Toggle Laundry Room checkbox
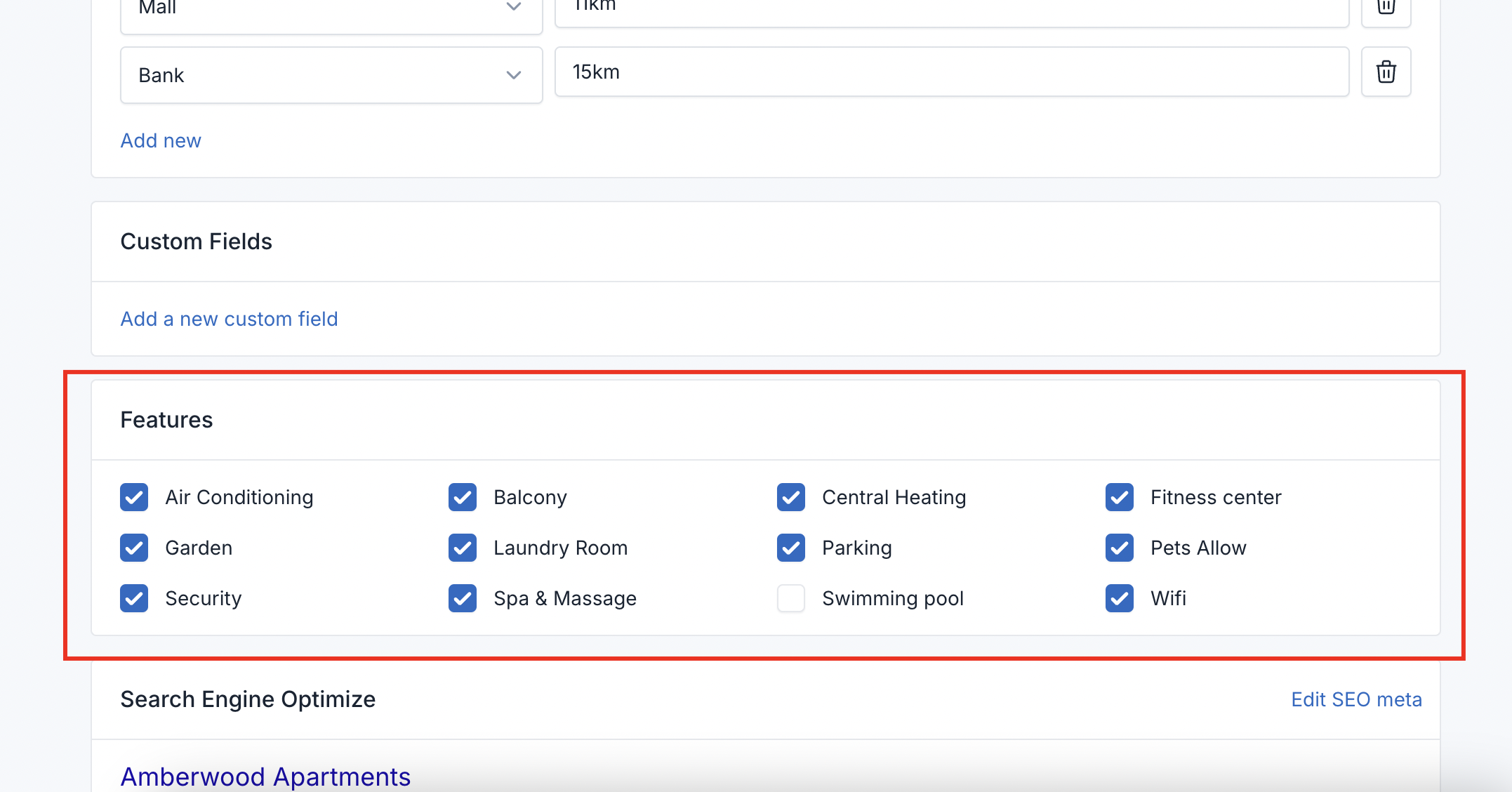Image resolution: width=1512 pixels, height=792 pixels. (463, 548)
